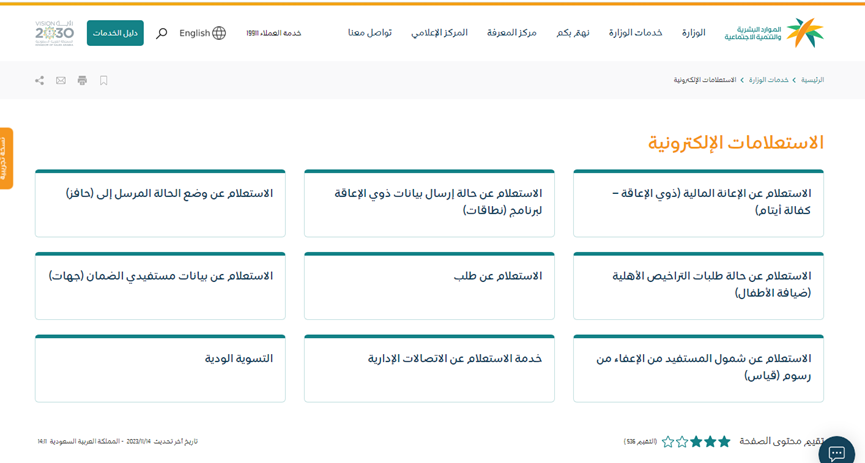Switch language to English
This screenshot has height=463, width=865.
195,33
